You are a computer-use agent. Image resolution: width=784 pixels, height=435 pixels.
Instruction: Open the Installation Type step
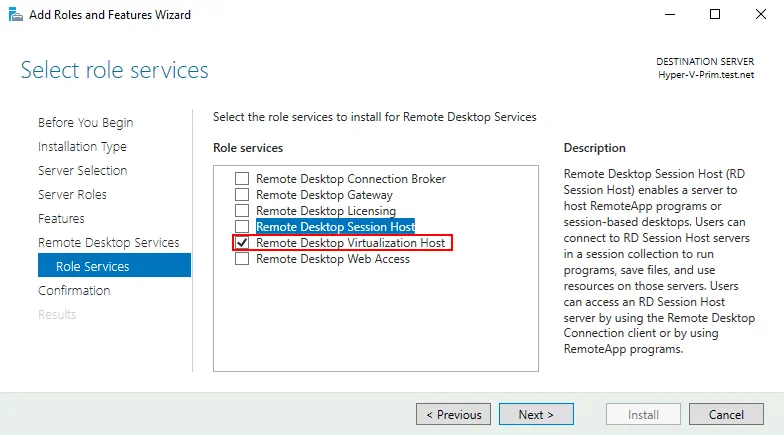pyautogui.click(x=82, y=147)
